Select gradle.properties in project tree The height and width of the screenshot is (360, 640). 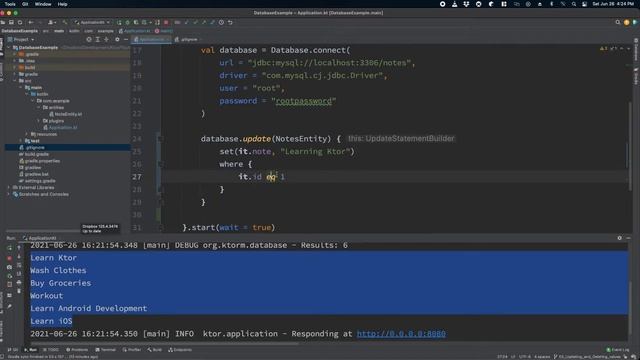40,161
